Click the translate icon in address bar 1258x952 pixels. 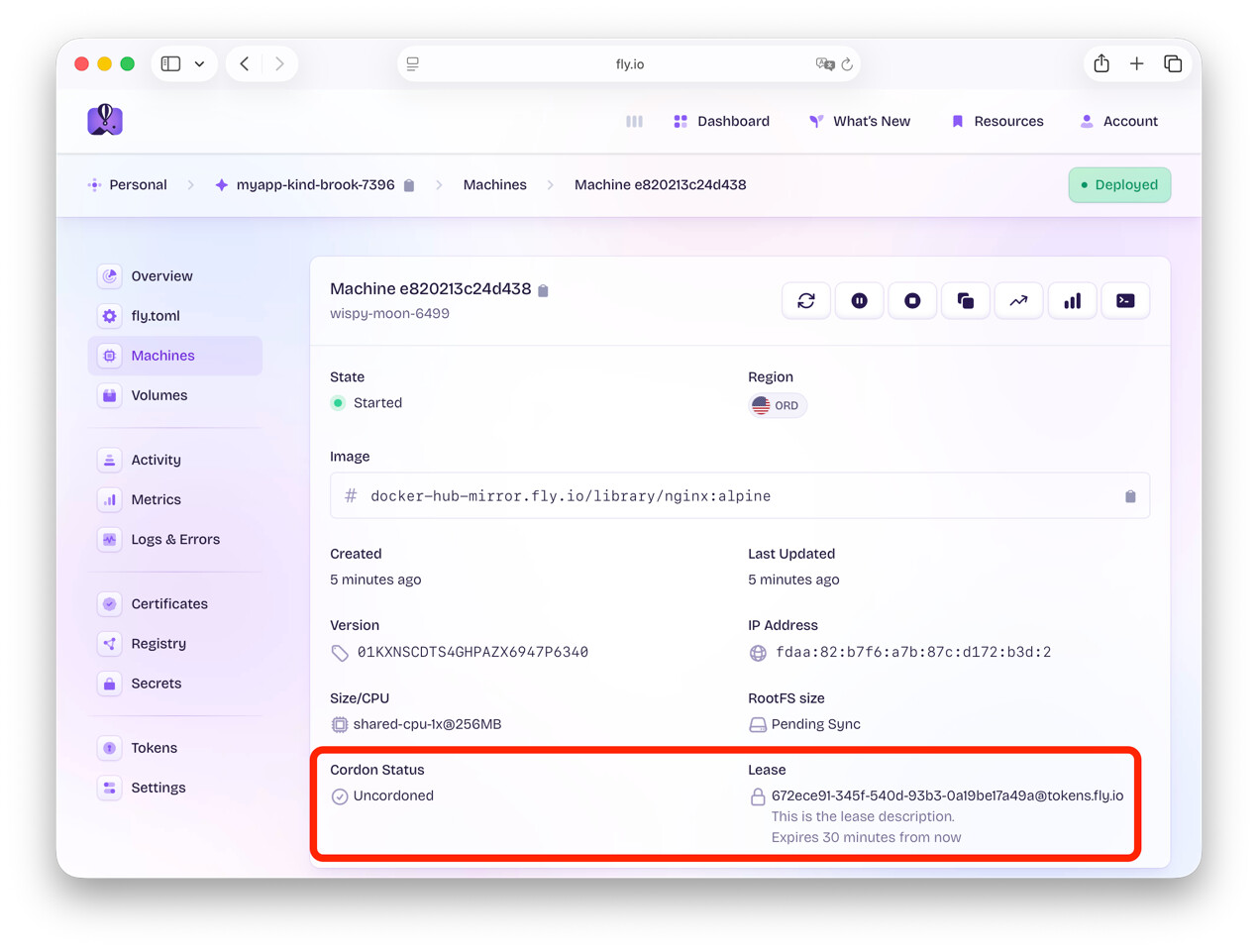[824, 64]
